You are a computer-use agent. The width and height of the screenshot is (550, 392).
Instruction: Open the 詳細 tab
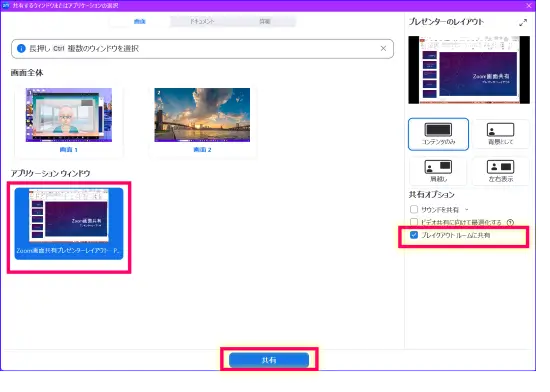tap(265, 21)
